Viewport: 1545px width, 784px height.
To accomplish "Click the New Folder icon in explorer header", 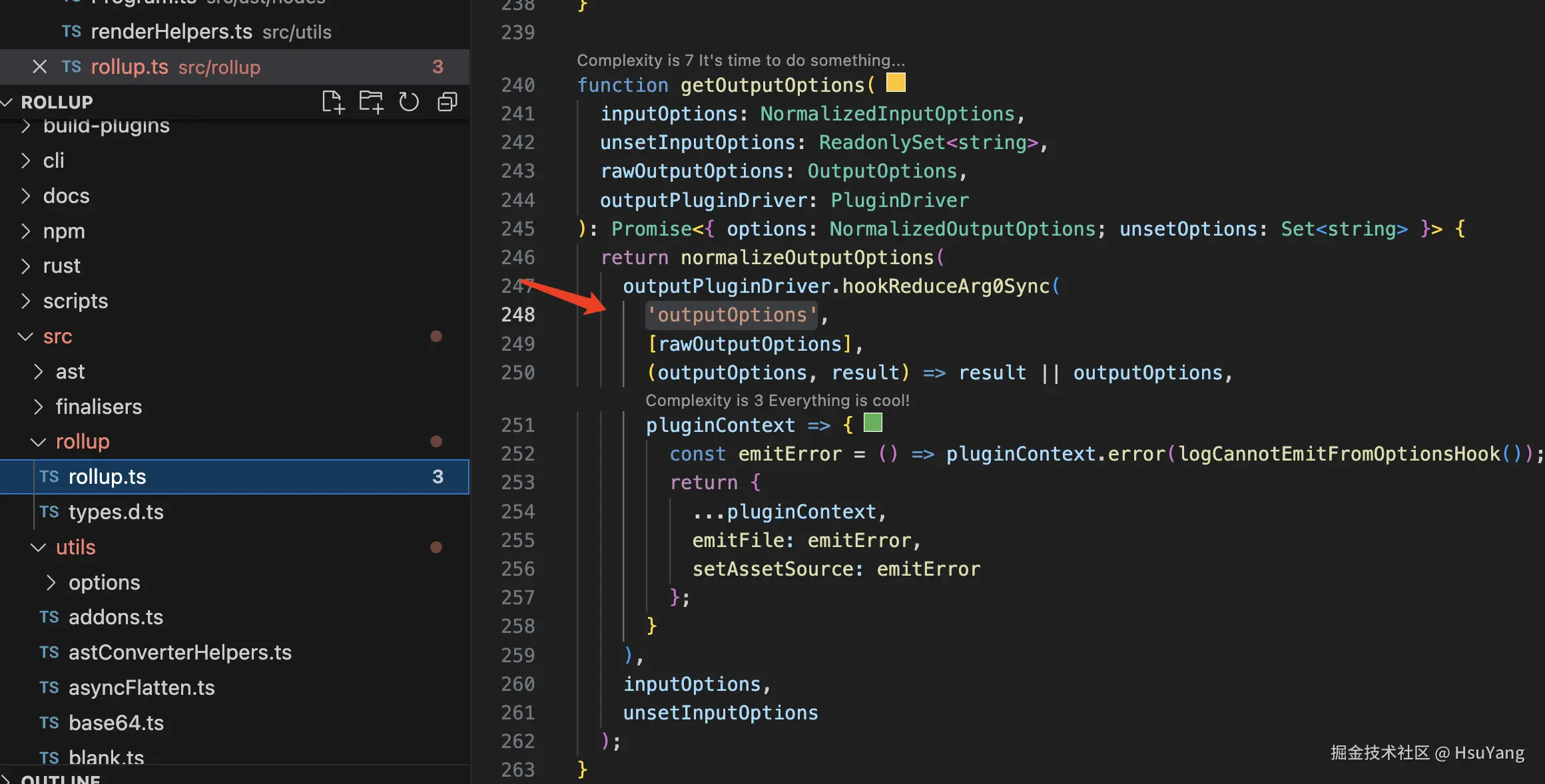I will click(371, 102).
